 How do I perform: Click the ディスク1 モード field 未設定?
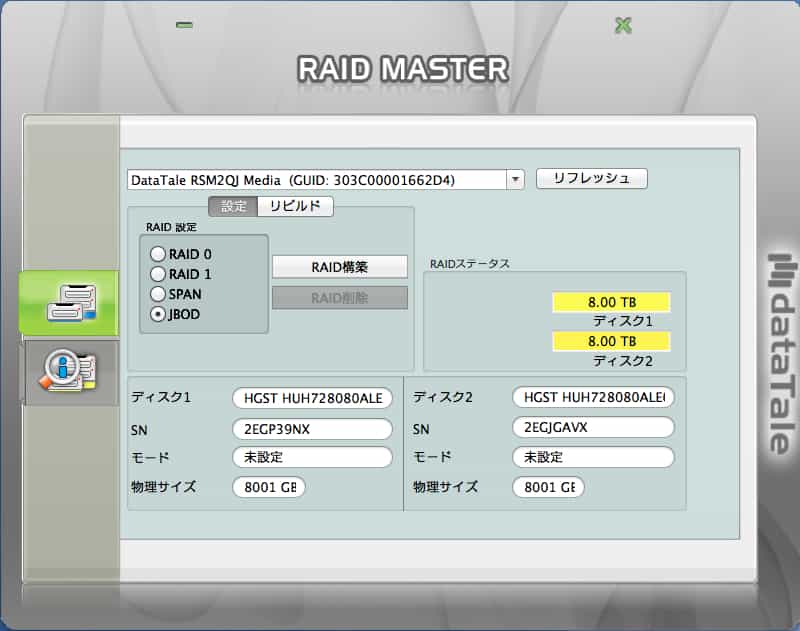[312, 457]
